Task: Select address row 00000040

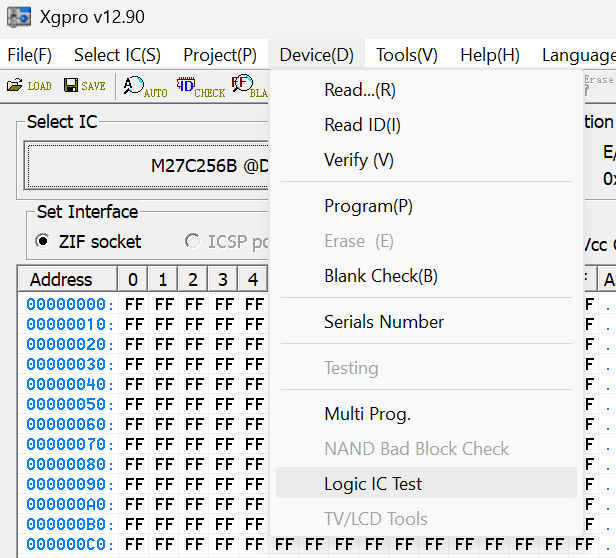Action: click(70, 384)
